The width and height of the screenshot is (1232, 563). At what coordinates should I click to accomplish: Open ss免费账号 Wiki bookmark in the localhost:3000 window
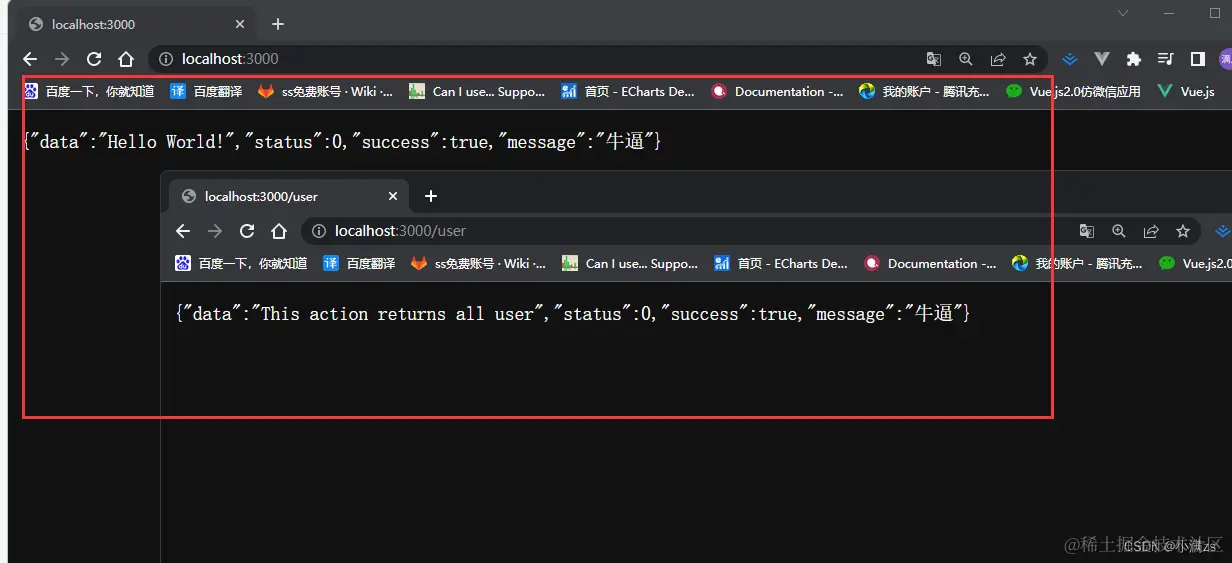[326, 91]
